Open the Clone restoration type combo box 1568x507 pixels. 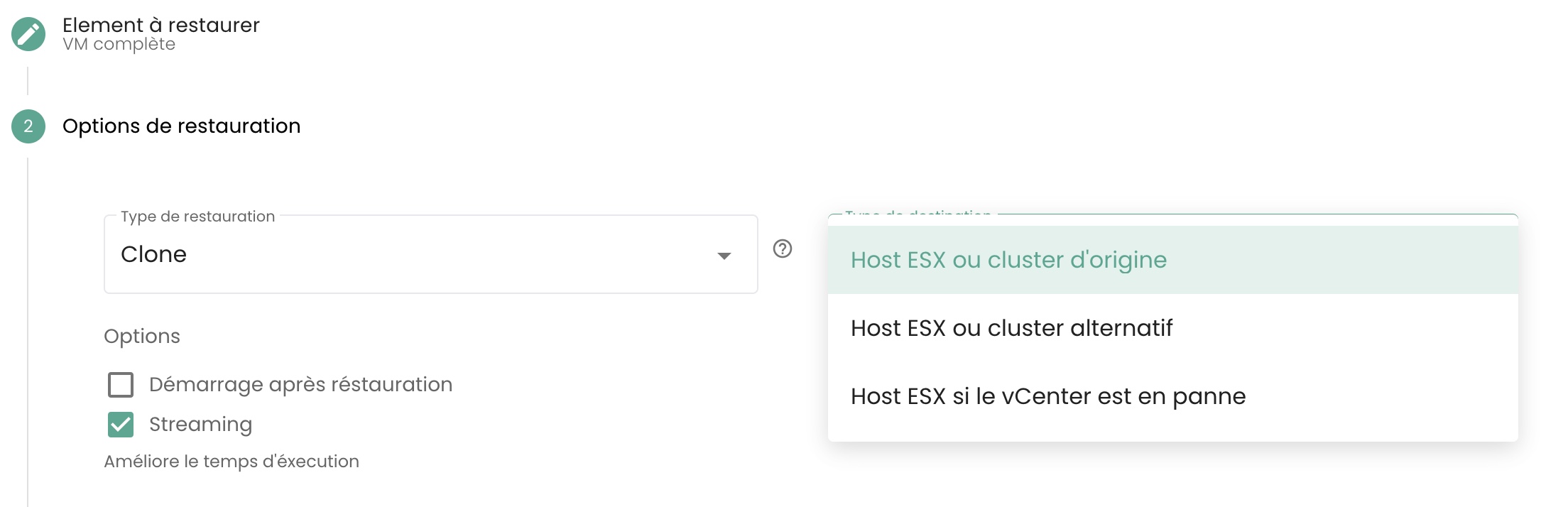click(x=419, y=254)
